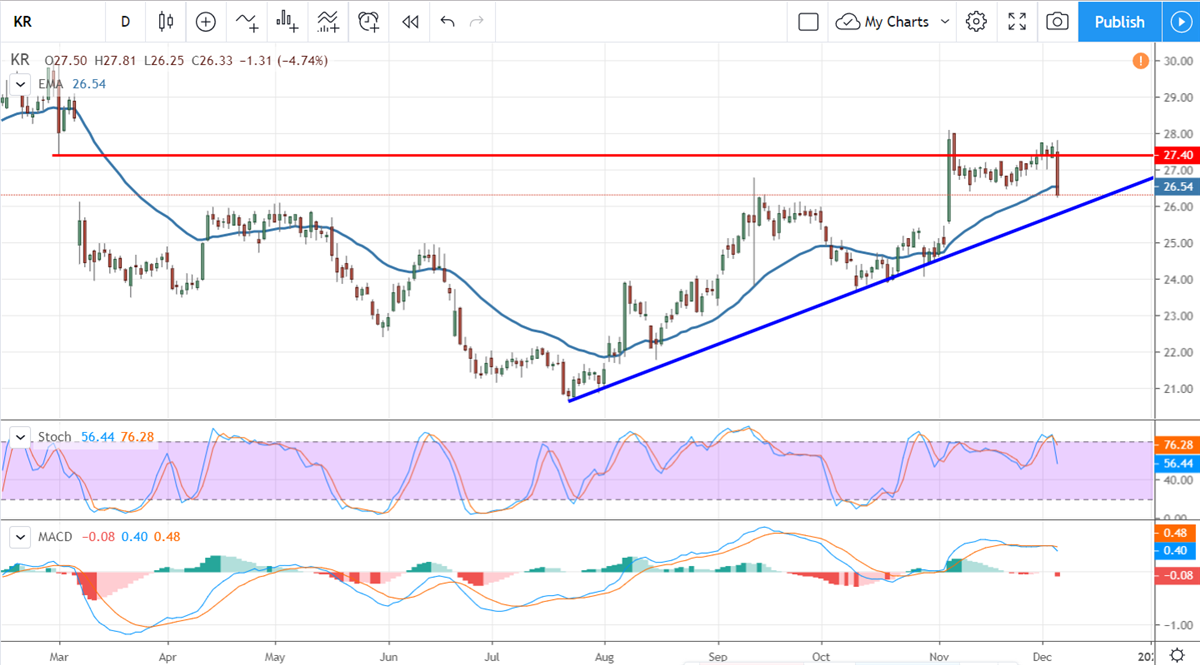Open the candlestick chart style selector
The image size is (1200, 665).
tap(166, 21)
